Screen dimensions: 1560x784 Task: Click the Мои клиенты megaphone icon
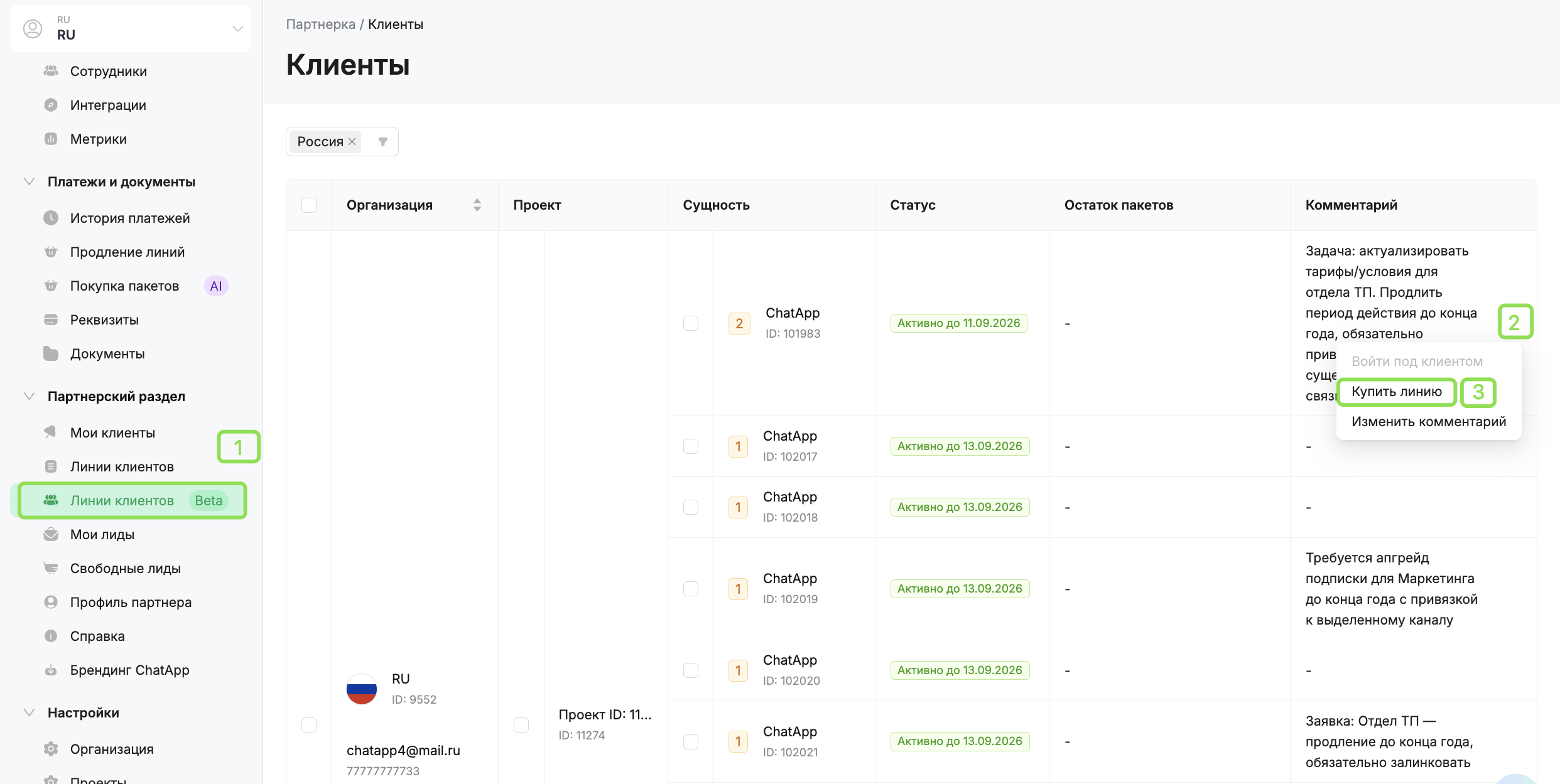point(51,432)
